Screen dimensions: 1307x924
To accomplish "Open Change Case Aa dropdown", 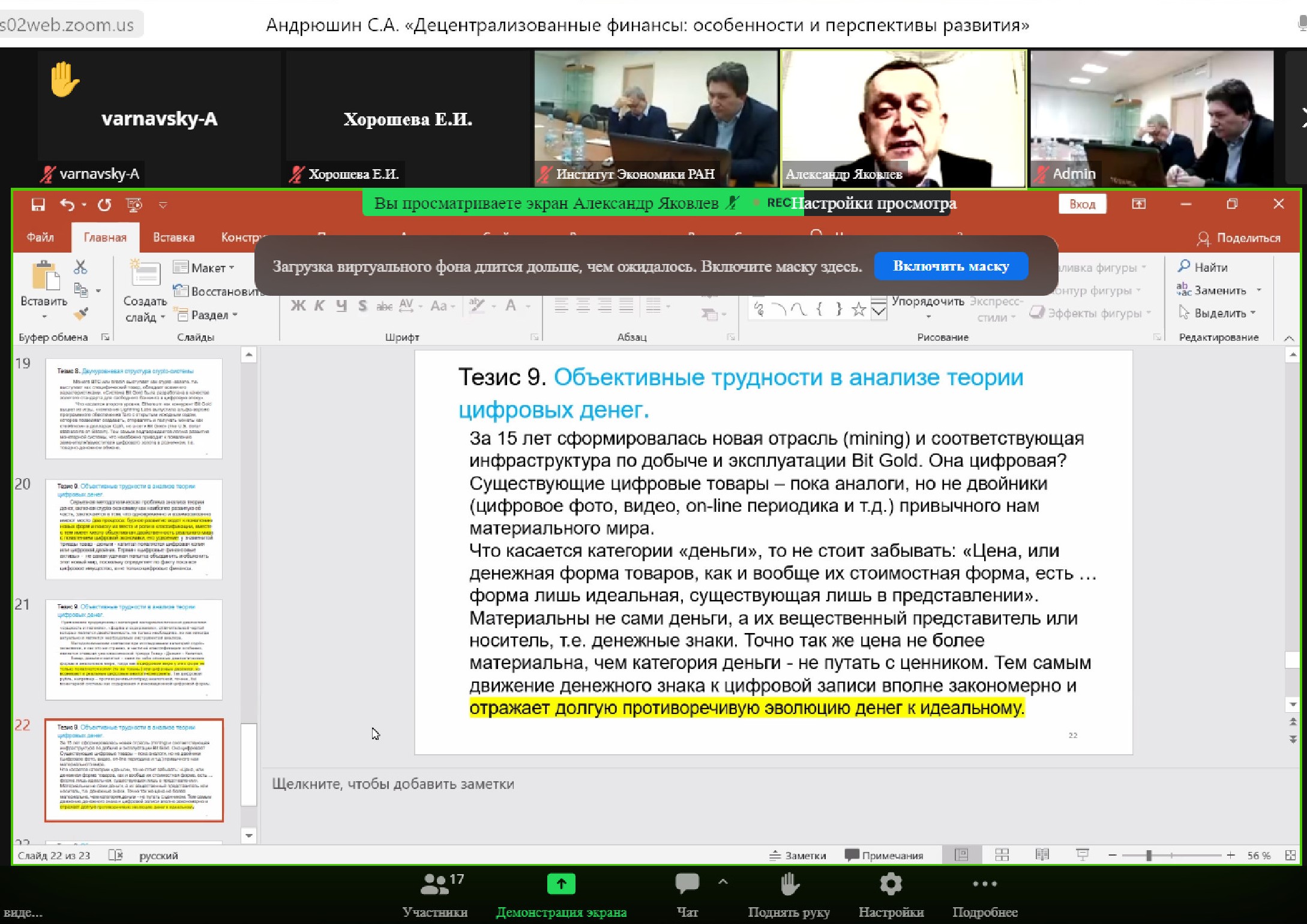I will coord(443,306).
